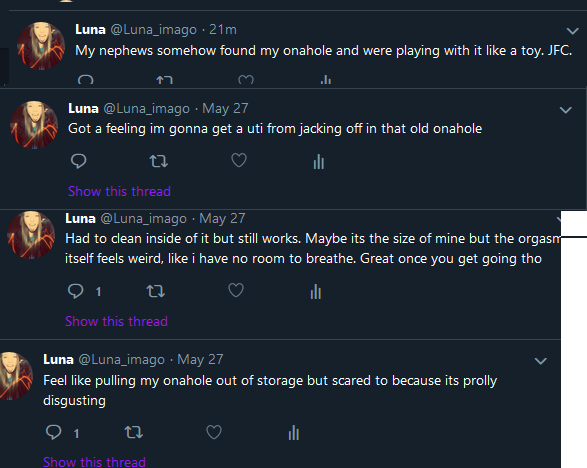
Task: Open chevron menu on 'prolly disgusting' tweet
Action: pos(541,361)
